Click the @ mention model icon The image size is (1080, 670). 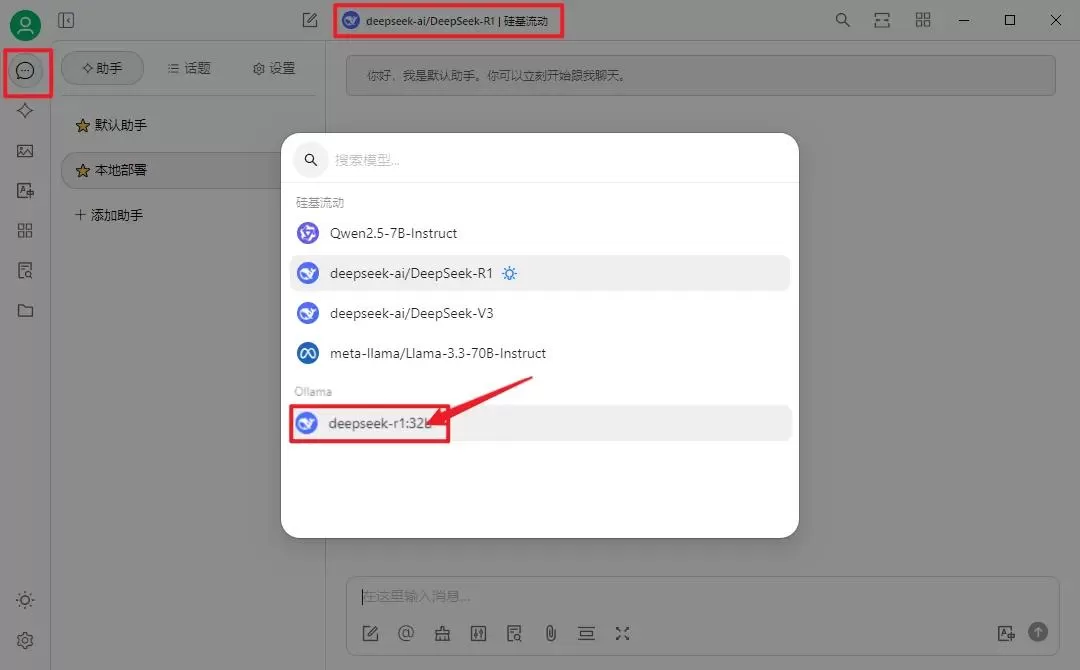click(406, 633)
